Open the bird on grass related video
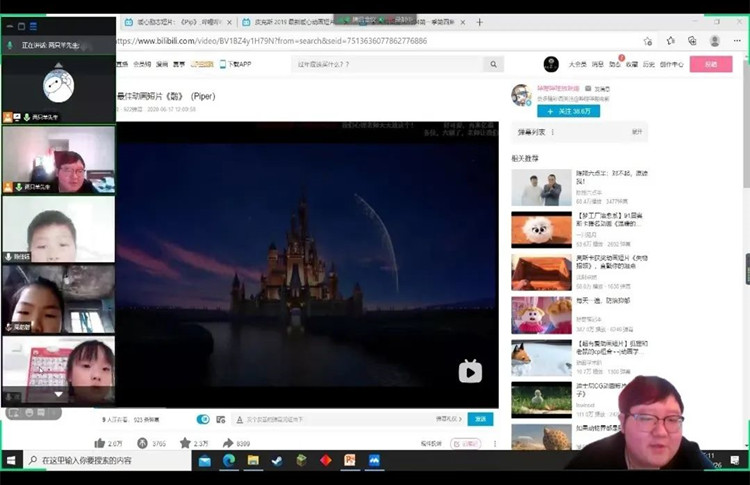Image resolution: width=750 pixels, height=485 pixels. tap(541, 400)
